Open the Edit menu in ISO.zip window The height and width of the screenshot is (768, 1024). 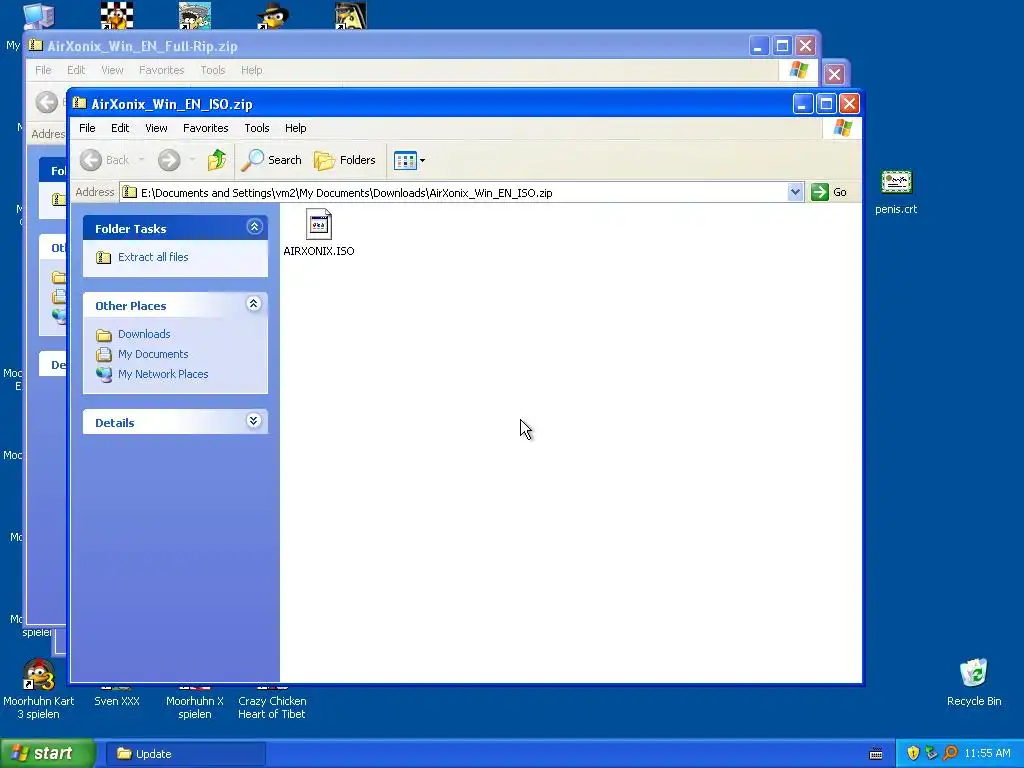click(120, 128)
